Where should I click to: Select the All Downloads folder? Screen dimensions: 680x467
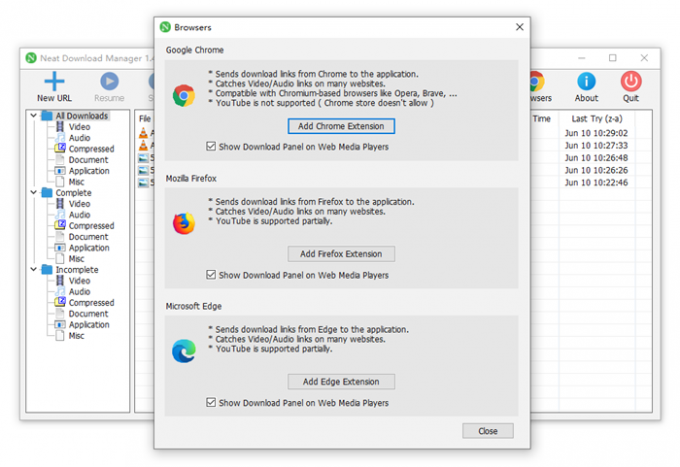[82, 116]
